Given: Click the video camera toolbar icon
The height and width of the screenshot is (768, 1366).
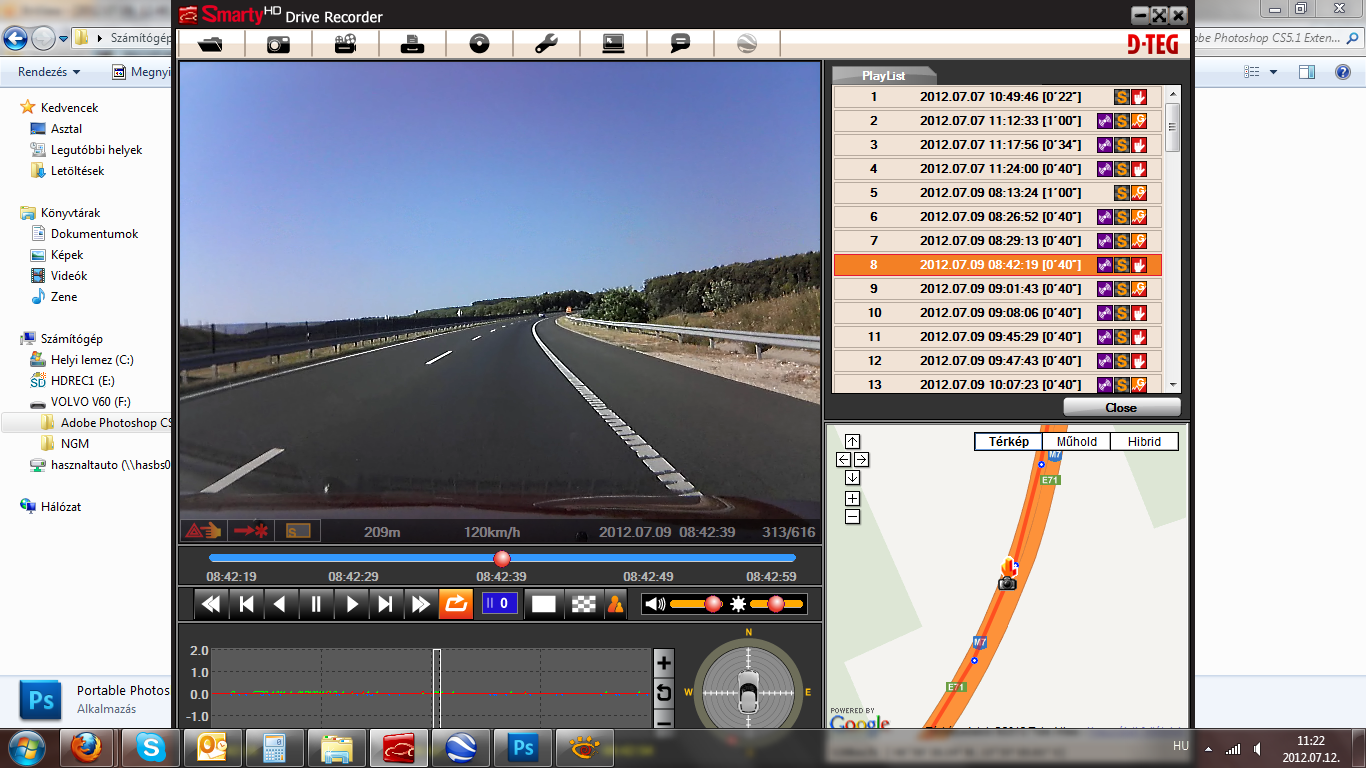Looking at the screenshot, I should [345, 44].
